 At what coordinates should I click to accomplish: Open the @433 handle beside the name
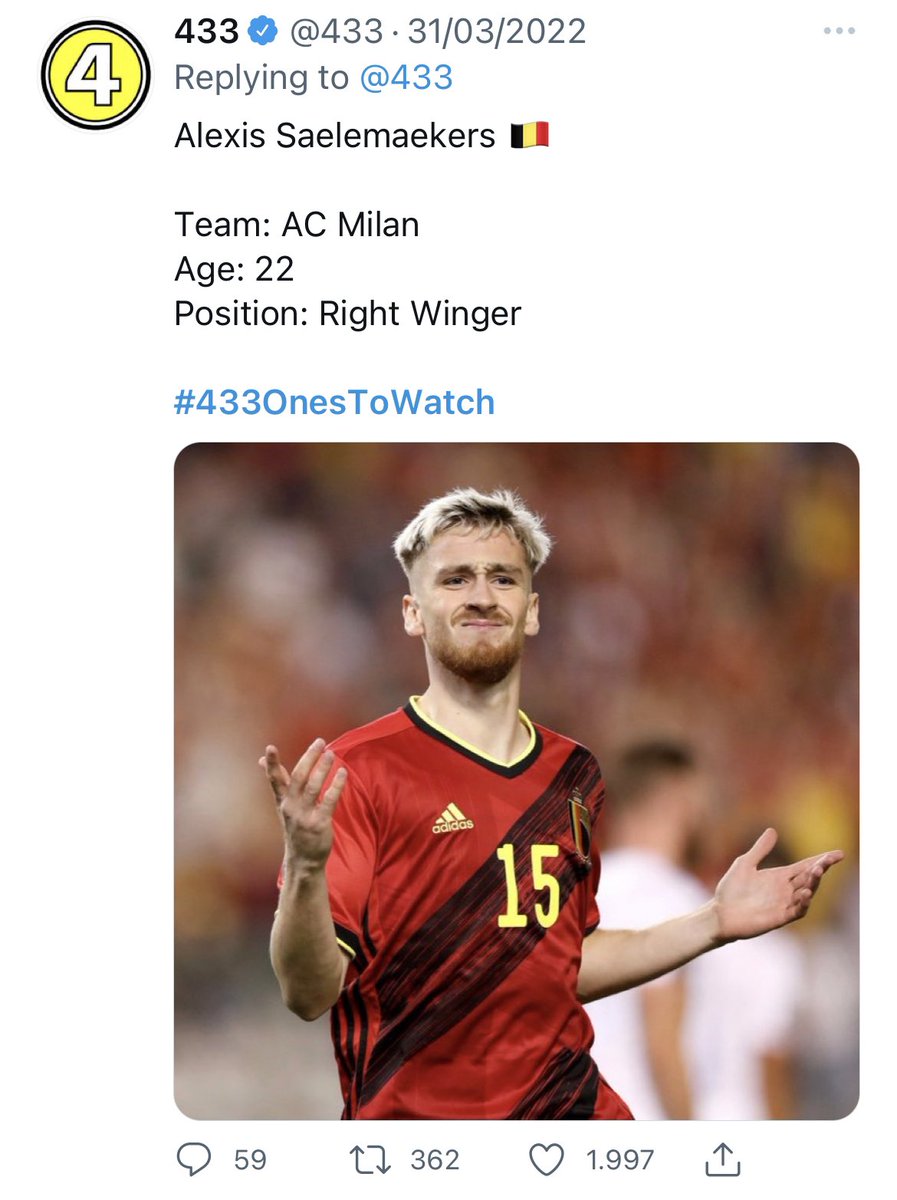[x=336, y=32]
